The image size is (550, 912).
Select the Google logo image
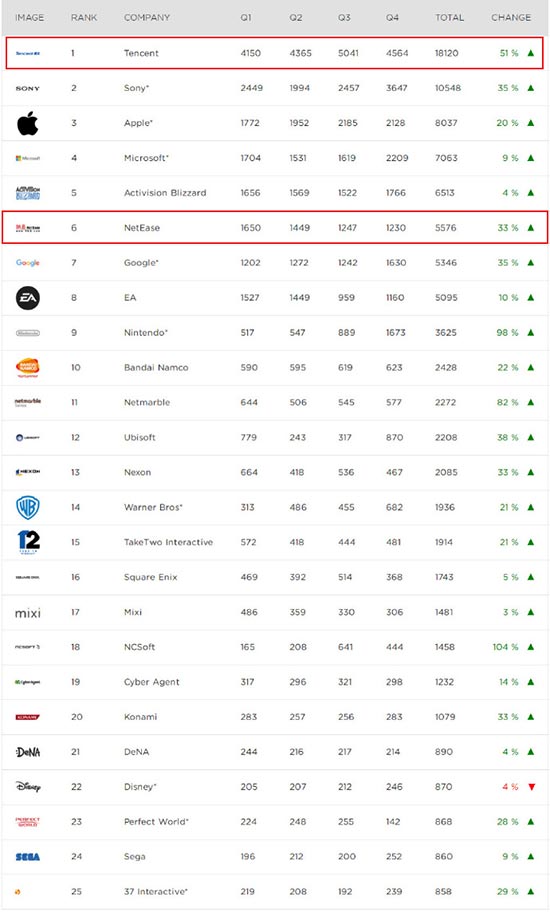[x=27, y=263]
